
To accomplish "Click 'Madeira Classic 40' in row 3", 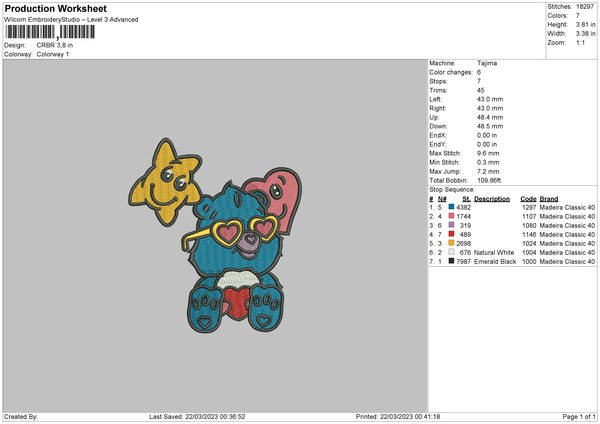I will coord(567,225).
